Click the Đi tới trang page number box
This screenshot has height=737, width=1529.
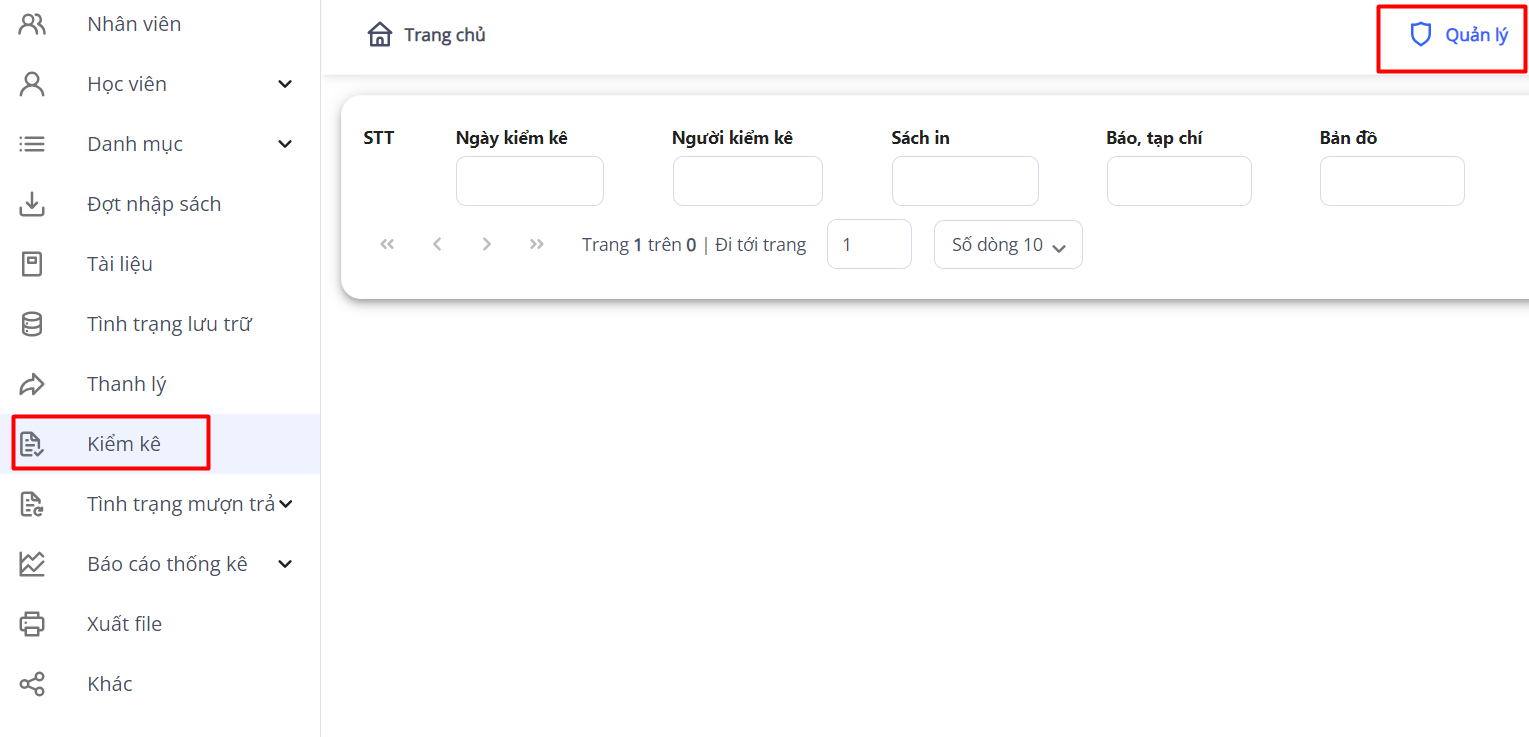[868, 244]
